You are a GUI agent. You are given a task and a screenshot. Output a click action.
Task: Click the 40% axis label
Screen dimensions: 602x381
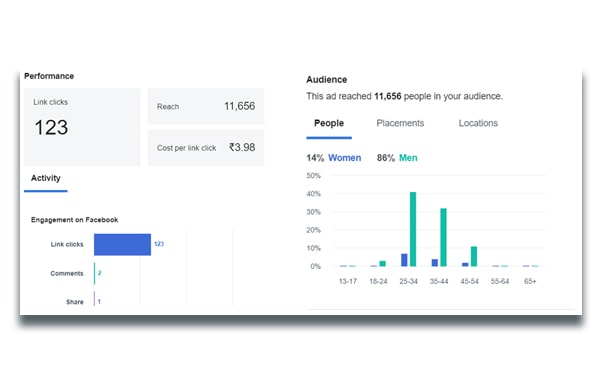point(313,194)
